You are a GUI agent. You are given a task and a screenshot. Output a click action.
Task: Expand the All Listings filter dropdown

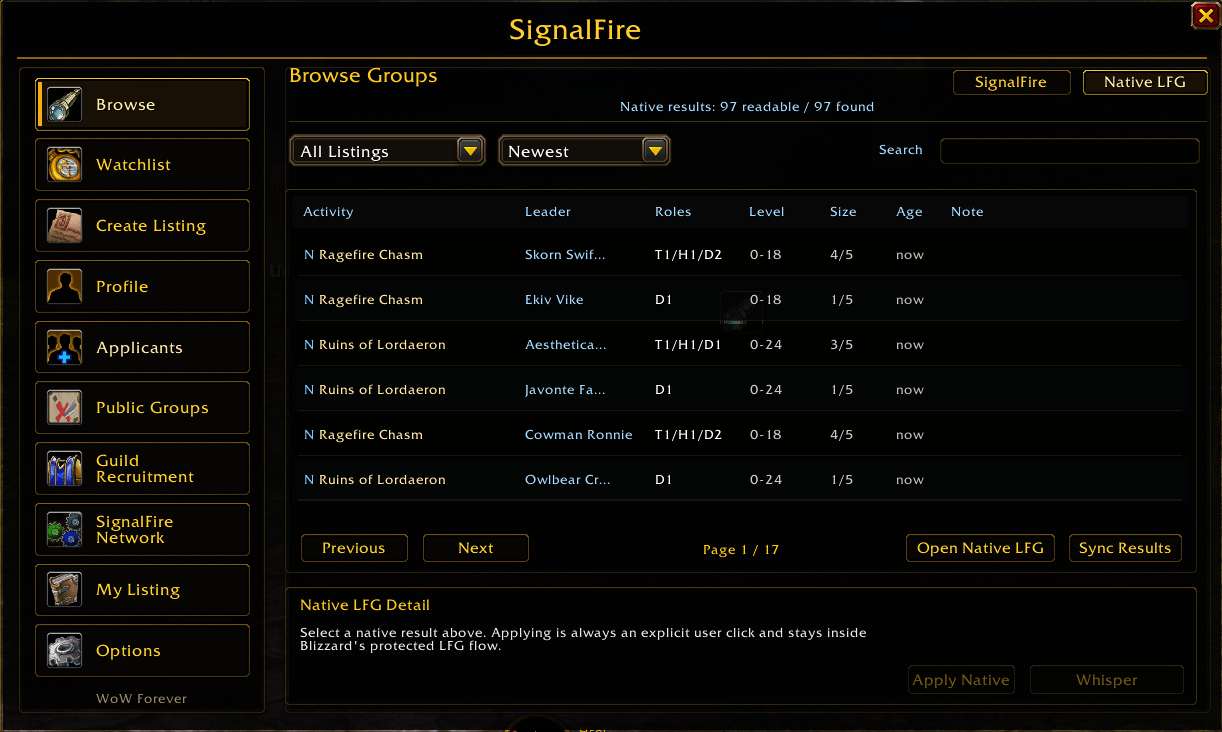coord(387,151)
